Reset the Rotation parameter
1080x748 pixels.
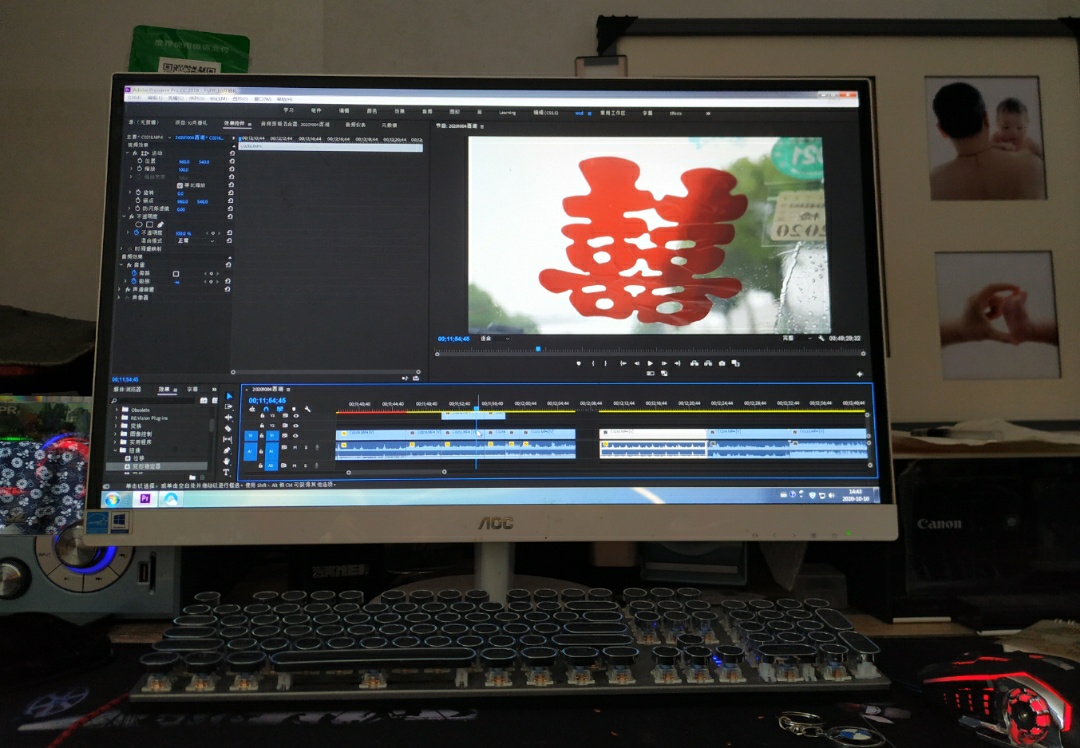[231, 193]
